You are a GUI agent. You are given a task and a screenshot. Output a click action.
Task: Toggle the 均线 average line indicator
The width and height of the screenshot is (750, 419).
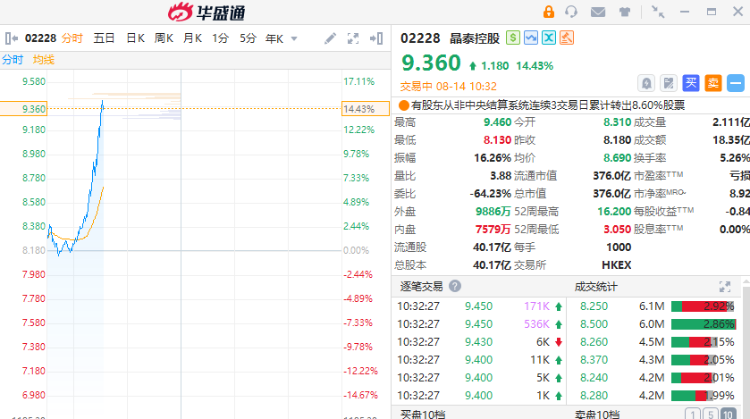point(43,60)
